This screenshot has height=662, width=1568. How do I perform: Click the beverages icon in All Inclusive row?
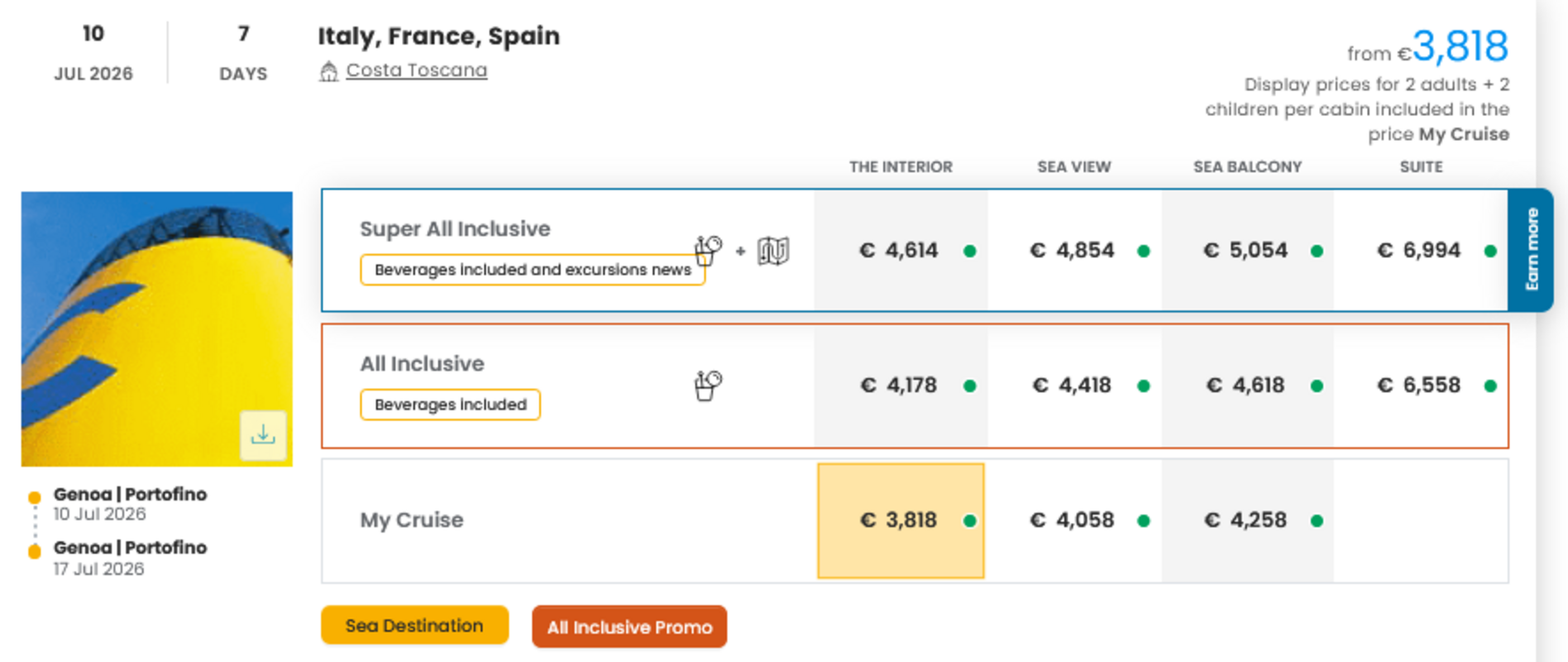708,385
